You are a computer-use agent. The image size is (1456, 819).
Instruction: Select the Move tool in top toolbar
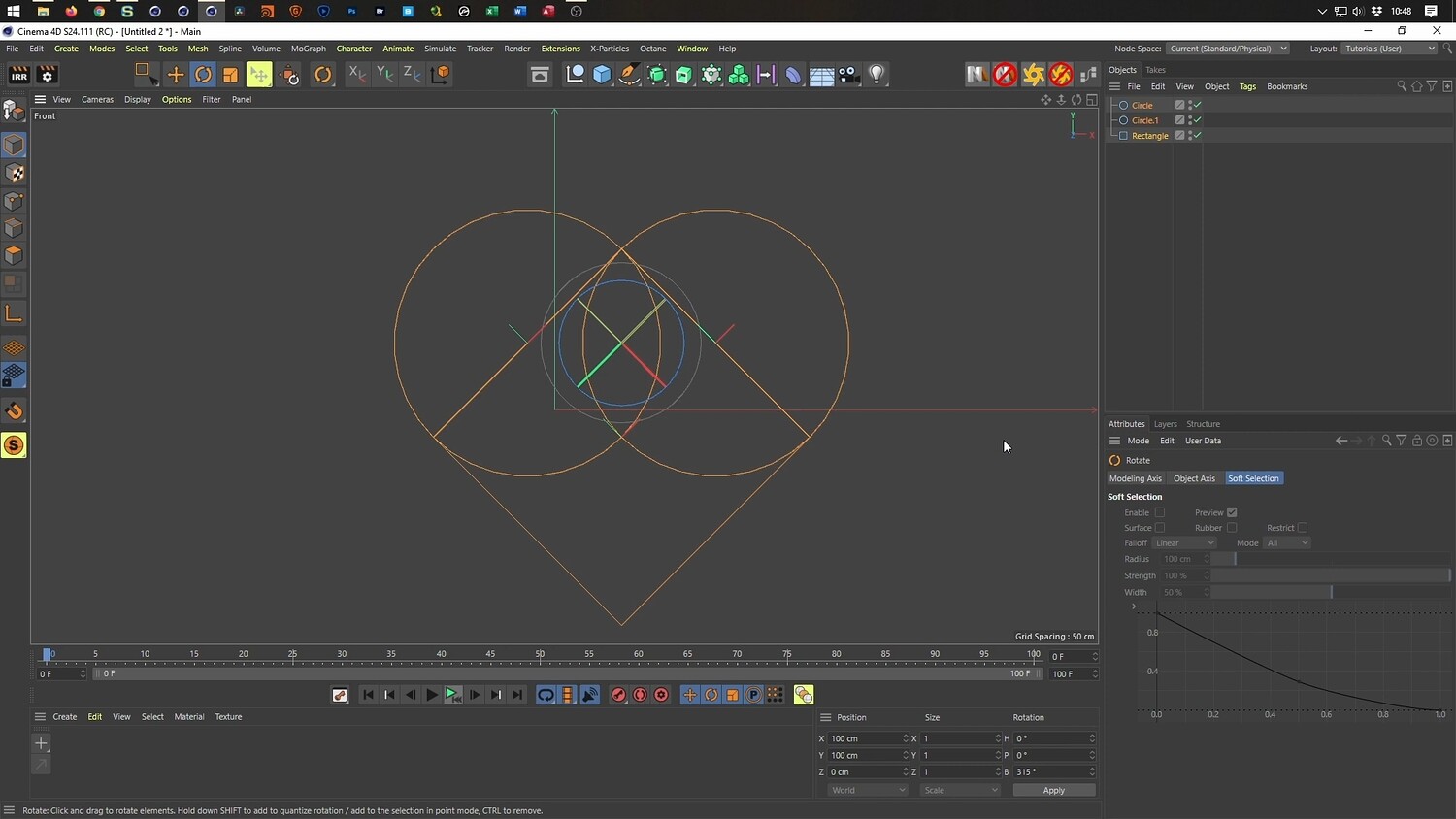(176, 75)
